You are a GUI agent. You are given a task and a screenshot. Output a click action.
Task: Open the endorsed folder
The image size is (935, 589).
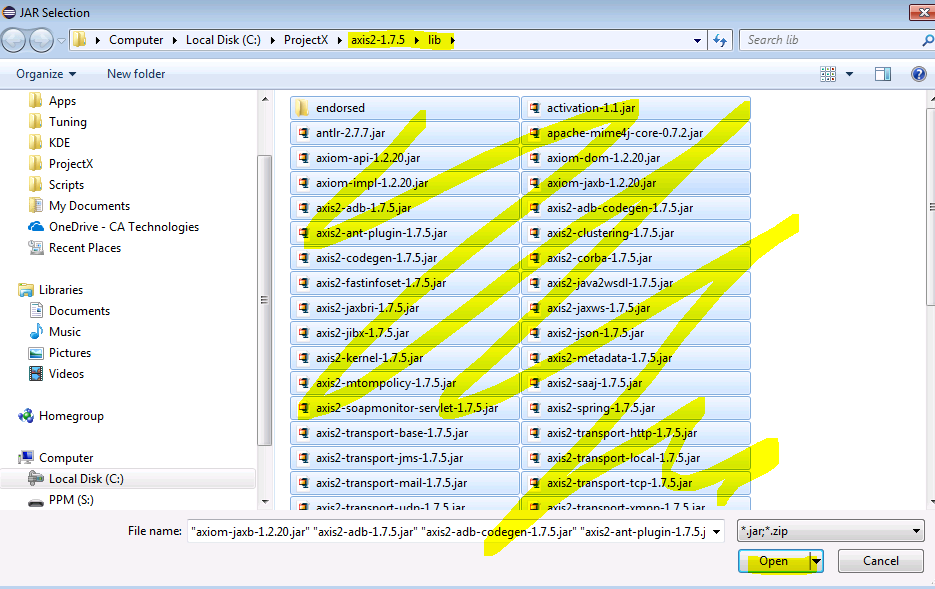(x=405, y=108)
